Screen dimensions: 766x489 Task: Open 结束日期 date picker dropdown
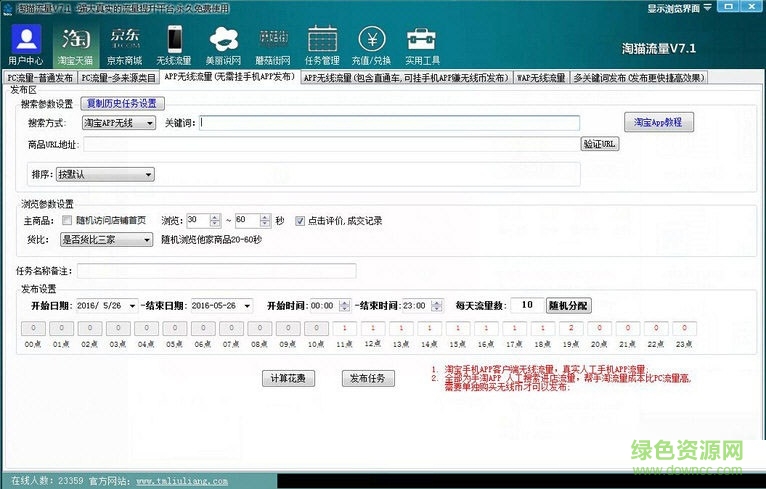click(248, 306)
